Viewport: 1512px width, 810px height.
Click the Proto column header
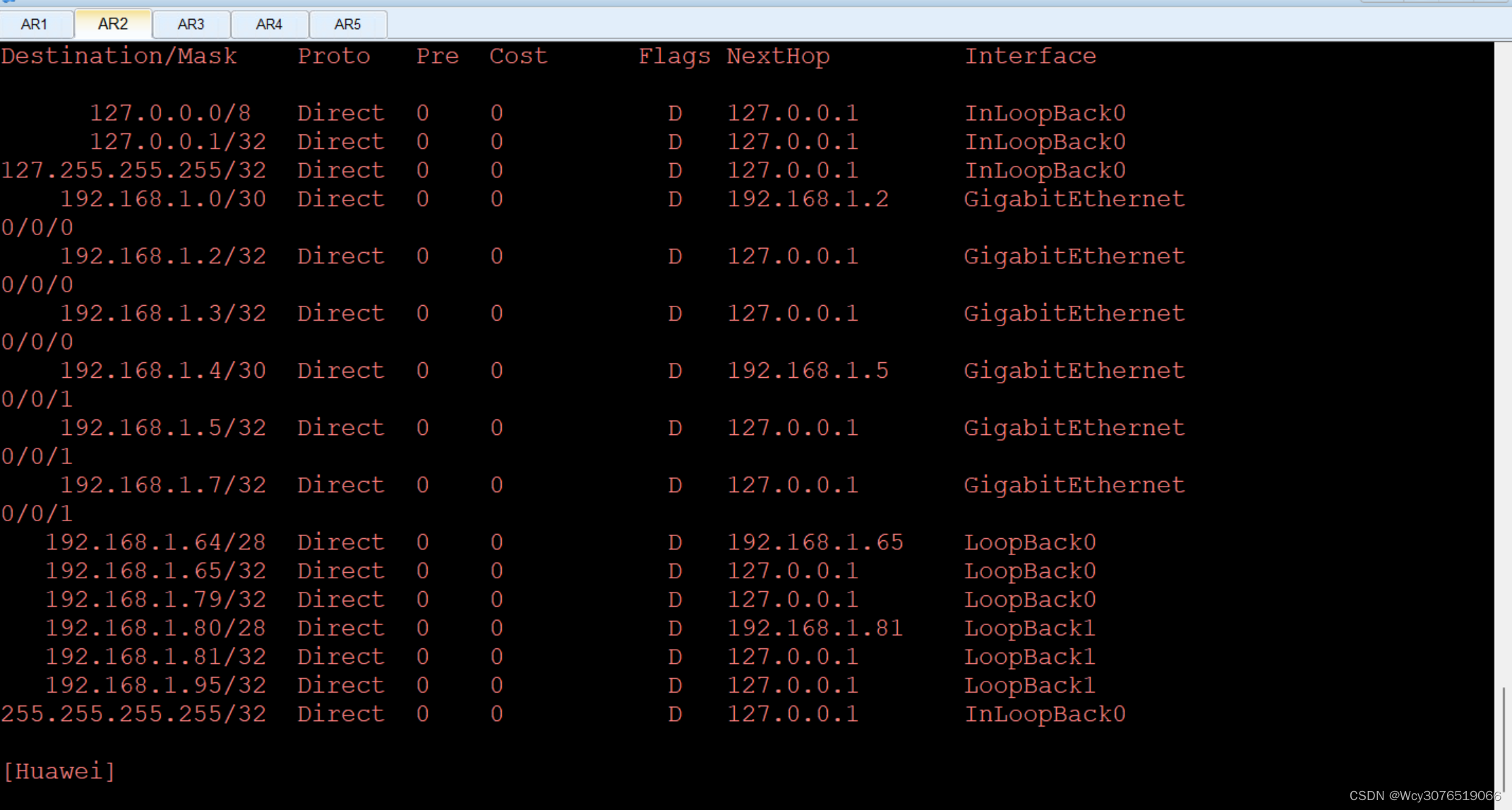pos(334,56)
